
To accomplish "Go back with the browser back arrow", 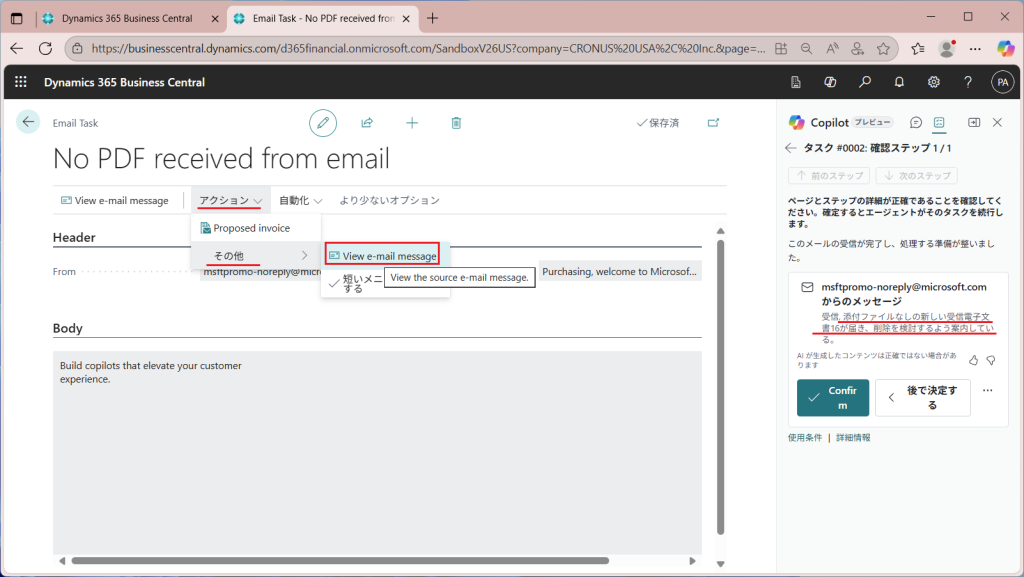I will [x=17, y=48].
